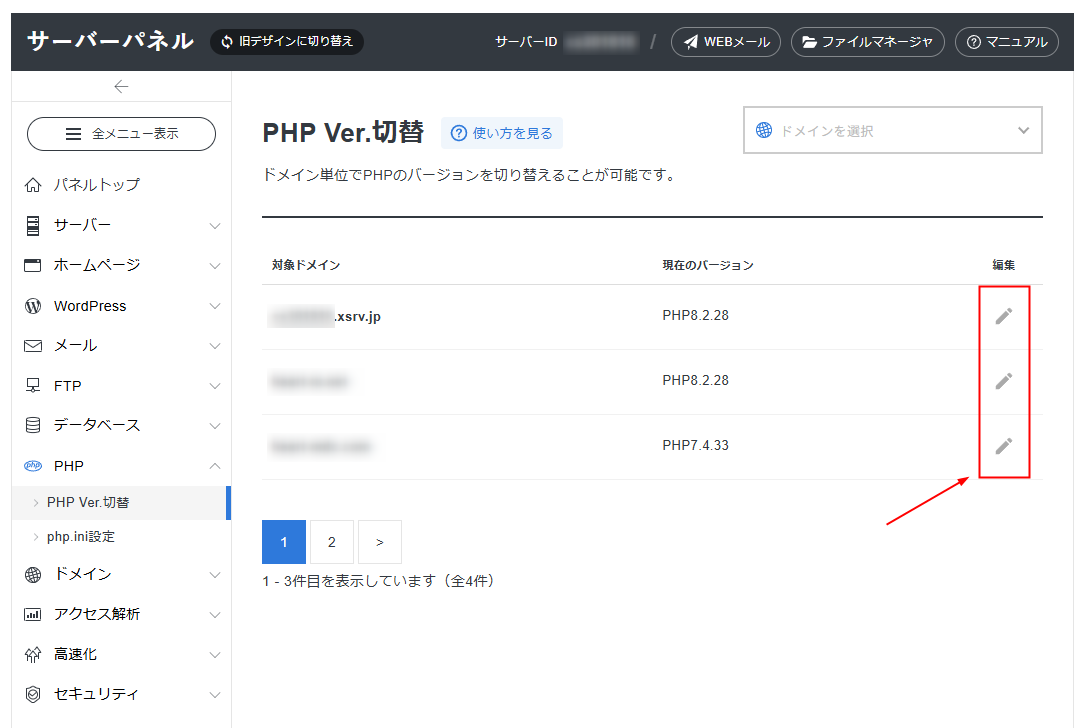
Task: Open the マニュアル help button
Action: coord(1007,42)
